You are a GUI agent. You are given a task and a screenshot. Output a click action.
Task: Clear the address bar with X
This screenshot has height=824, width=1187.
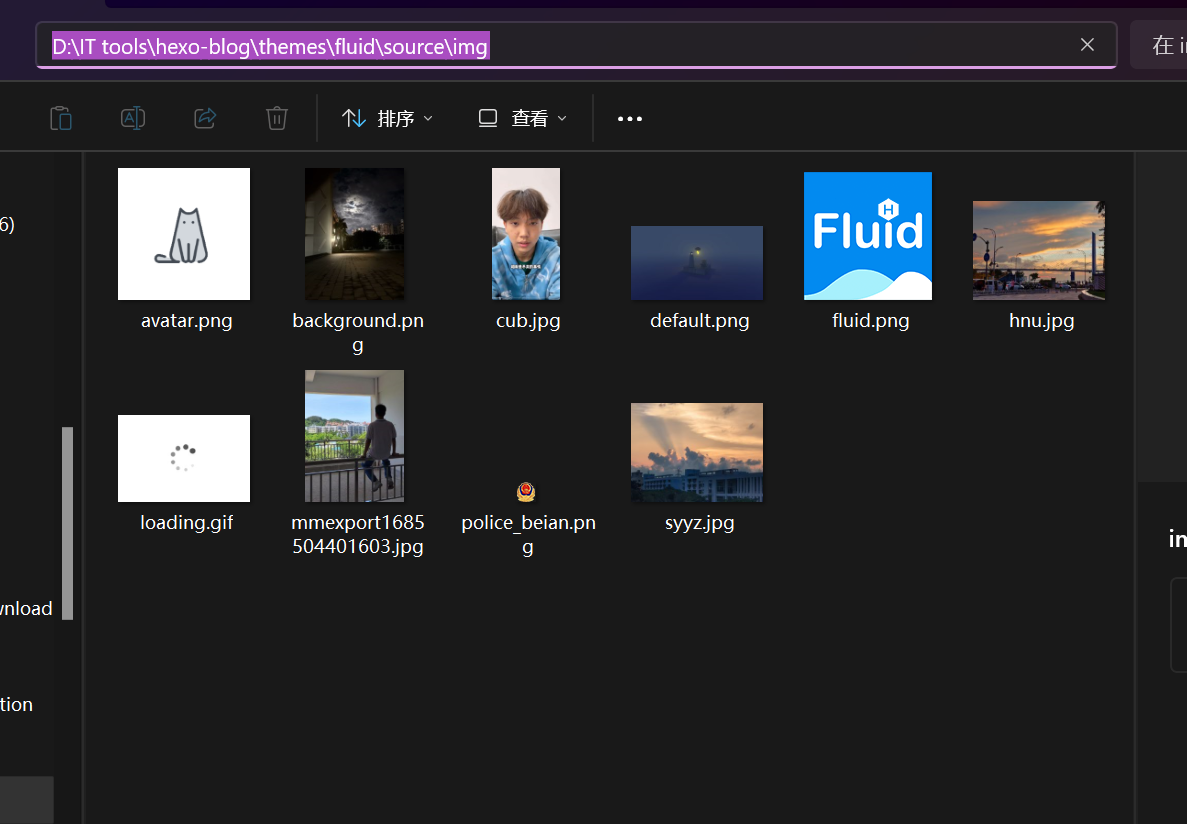(1087, 45)
